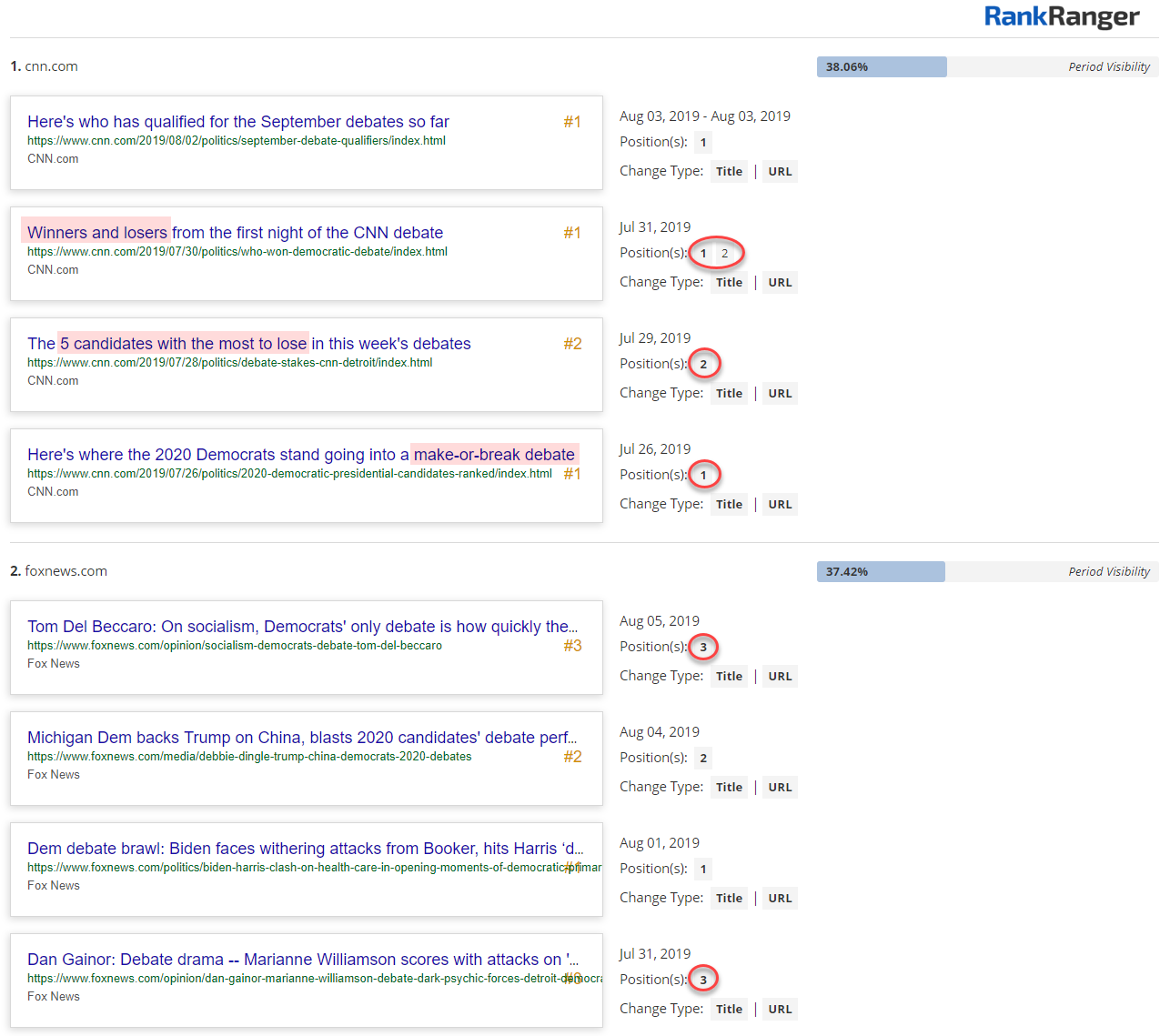
Task: Click the socialism-democrats-debate-tom-del-beccaro URL
Action: (x=235, y=646)
